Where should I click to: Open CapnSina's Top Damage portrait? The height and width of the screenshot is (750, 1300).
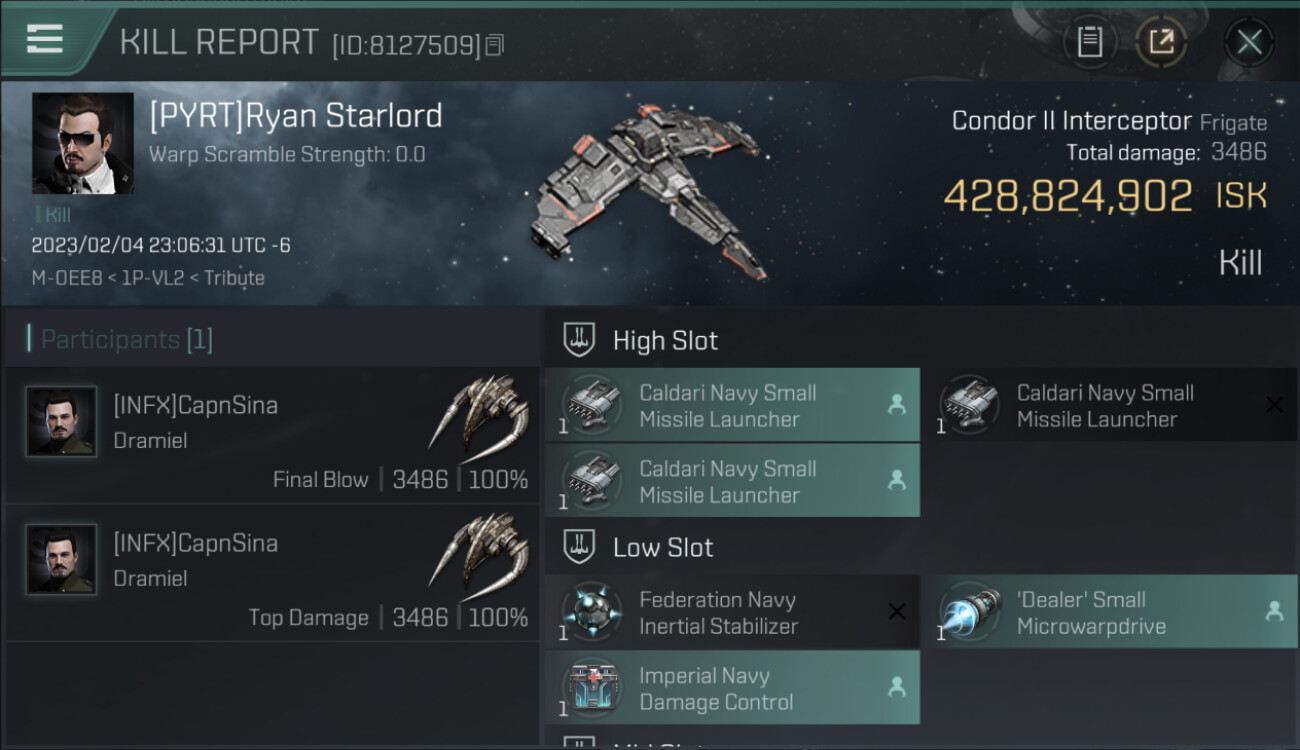(62, 560)
